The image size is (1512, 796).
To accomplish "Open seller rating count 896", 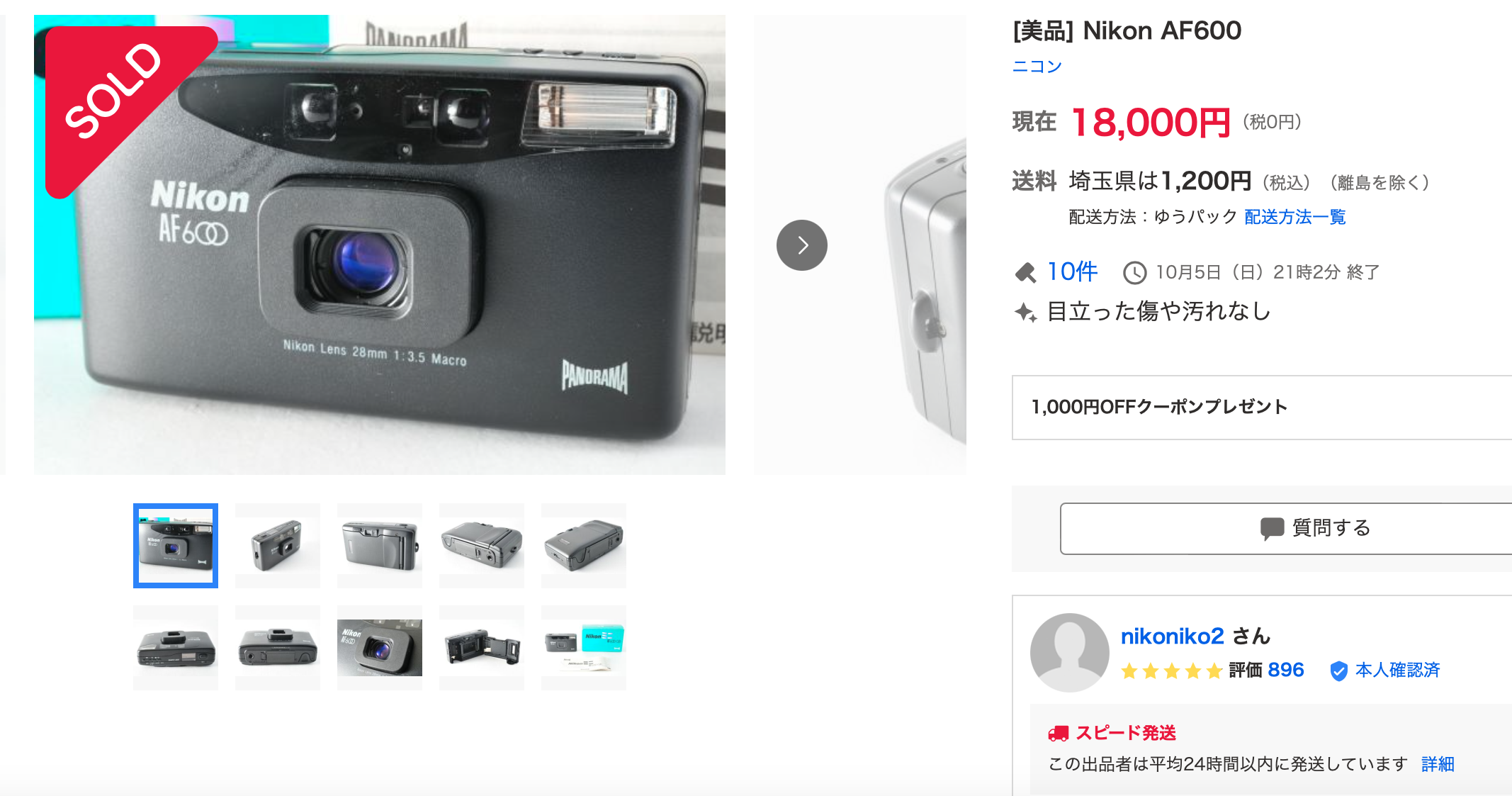I will click(1285, 670).
